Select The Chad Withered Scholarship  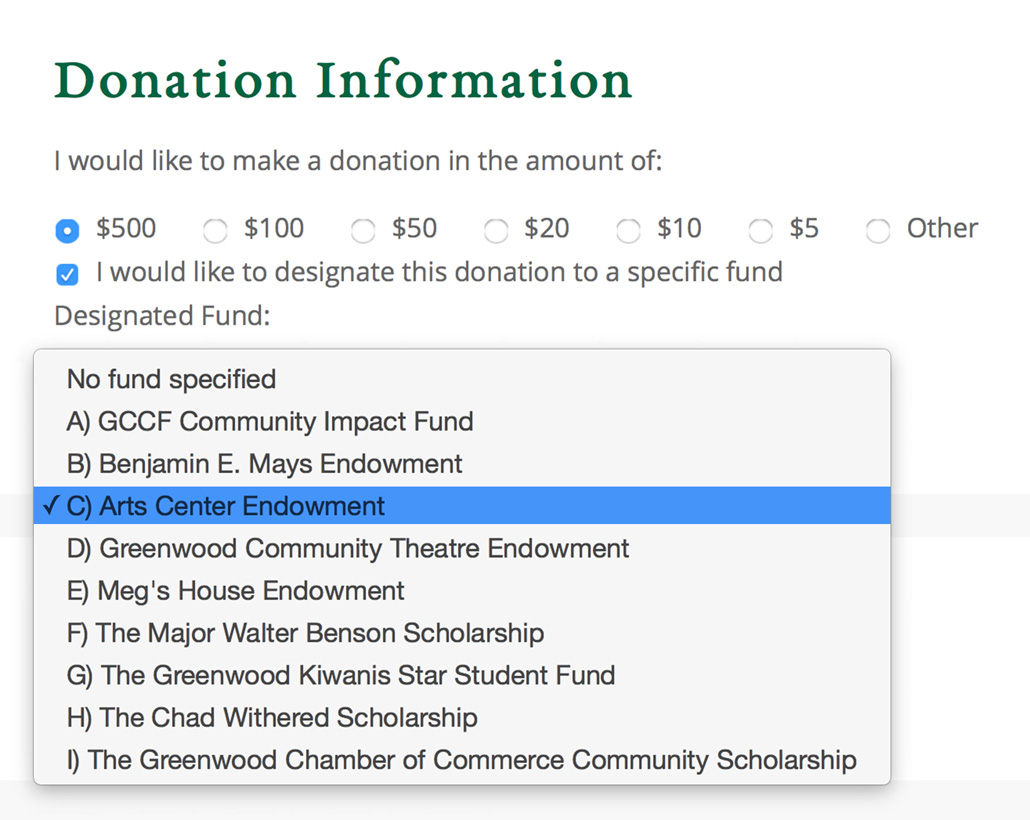point(462,717)
